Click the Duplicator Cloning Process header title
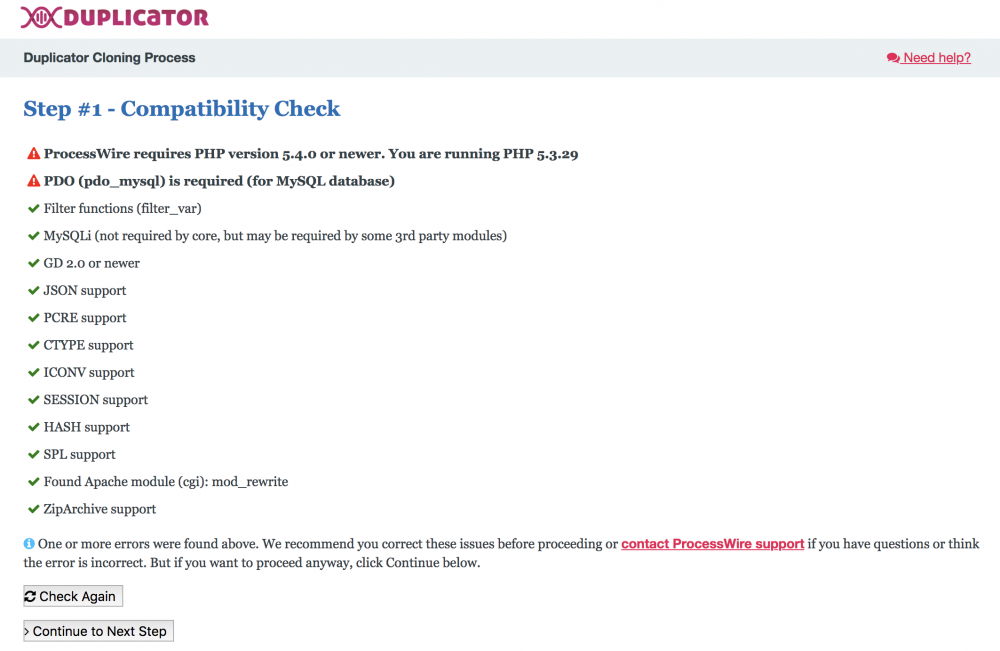This screenshot has height=651, width=1000. 110,58
